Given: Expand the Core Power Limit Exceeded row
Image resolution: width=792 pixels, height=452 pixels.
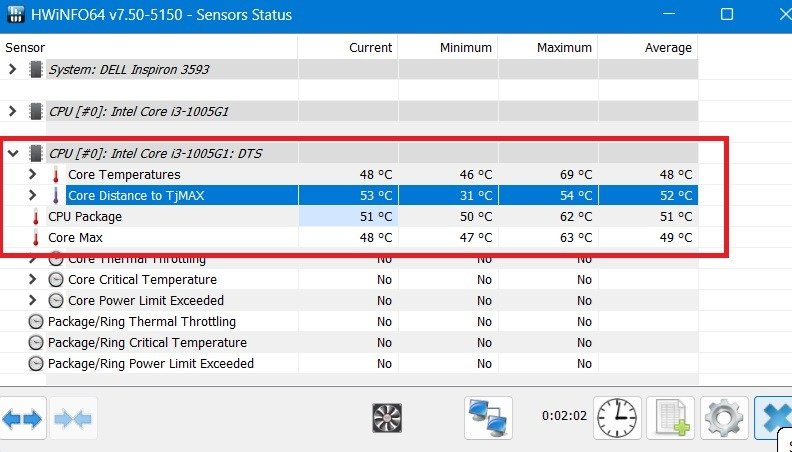Looking at the screenshot, I should coord(33,301).
